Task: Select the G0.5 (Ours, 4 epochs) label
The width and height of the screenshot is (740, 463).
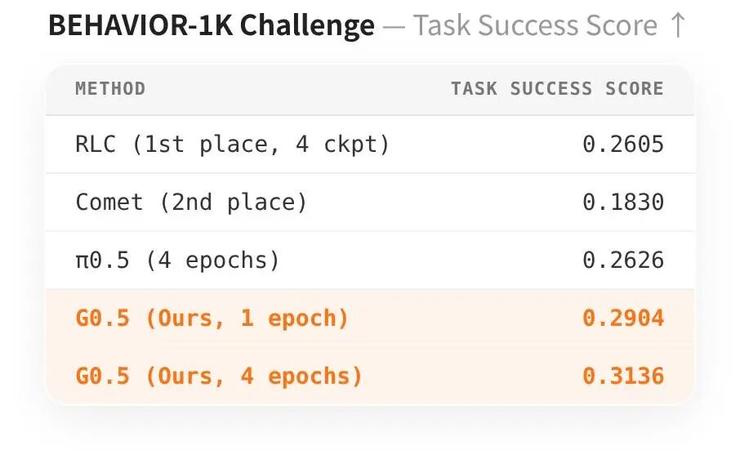Action: tap(219, 377)
